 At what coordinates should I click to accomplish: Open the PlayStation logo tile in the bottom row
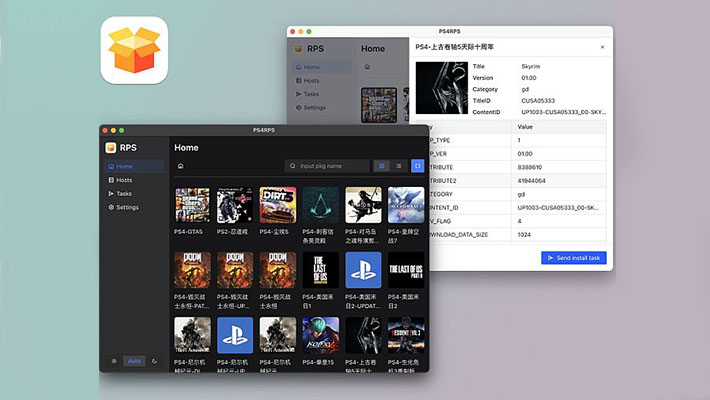235,336
